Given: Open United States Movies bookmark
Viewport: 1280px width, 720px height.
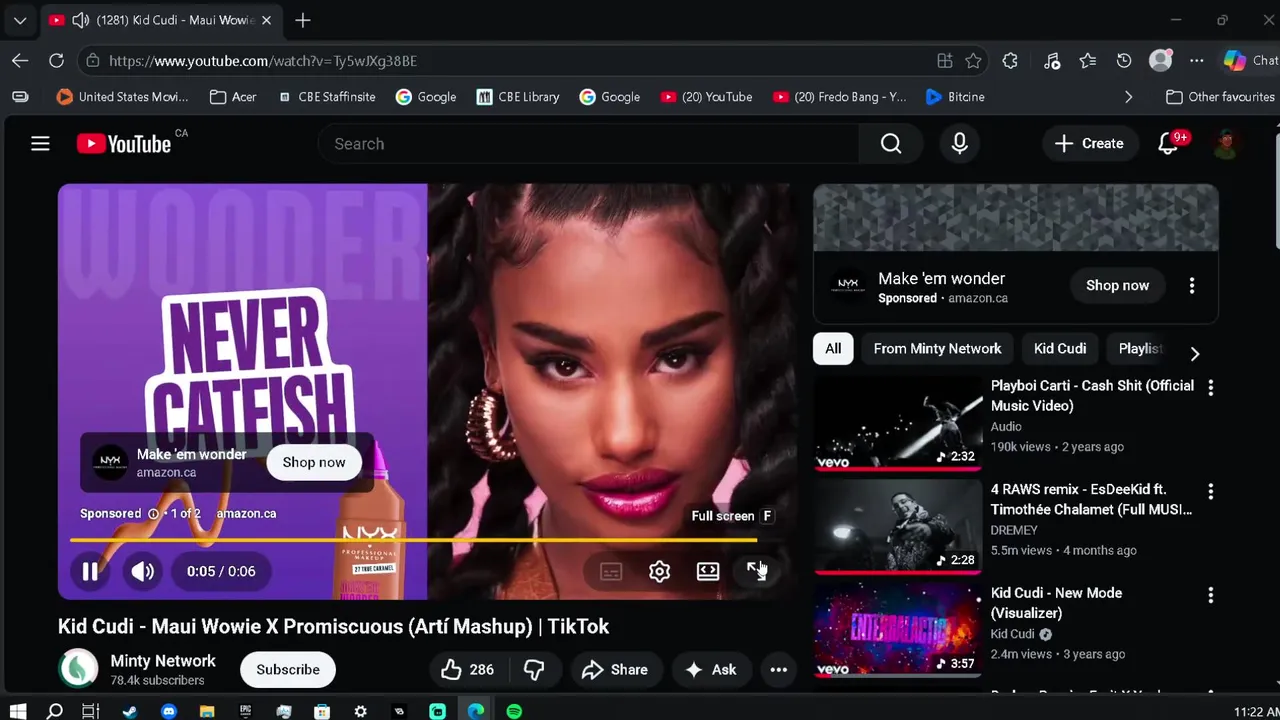Looking at the screenshot, I should (122, 97).
